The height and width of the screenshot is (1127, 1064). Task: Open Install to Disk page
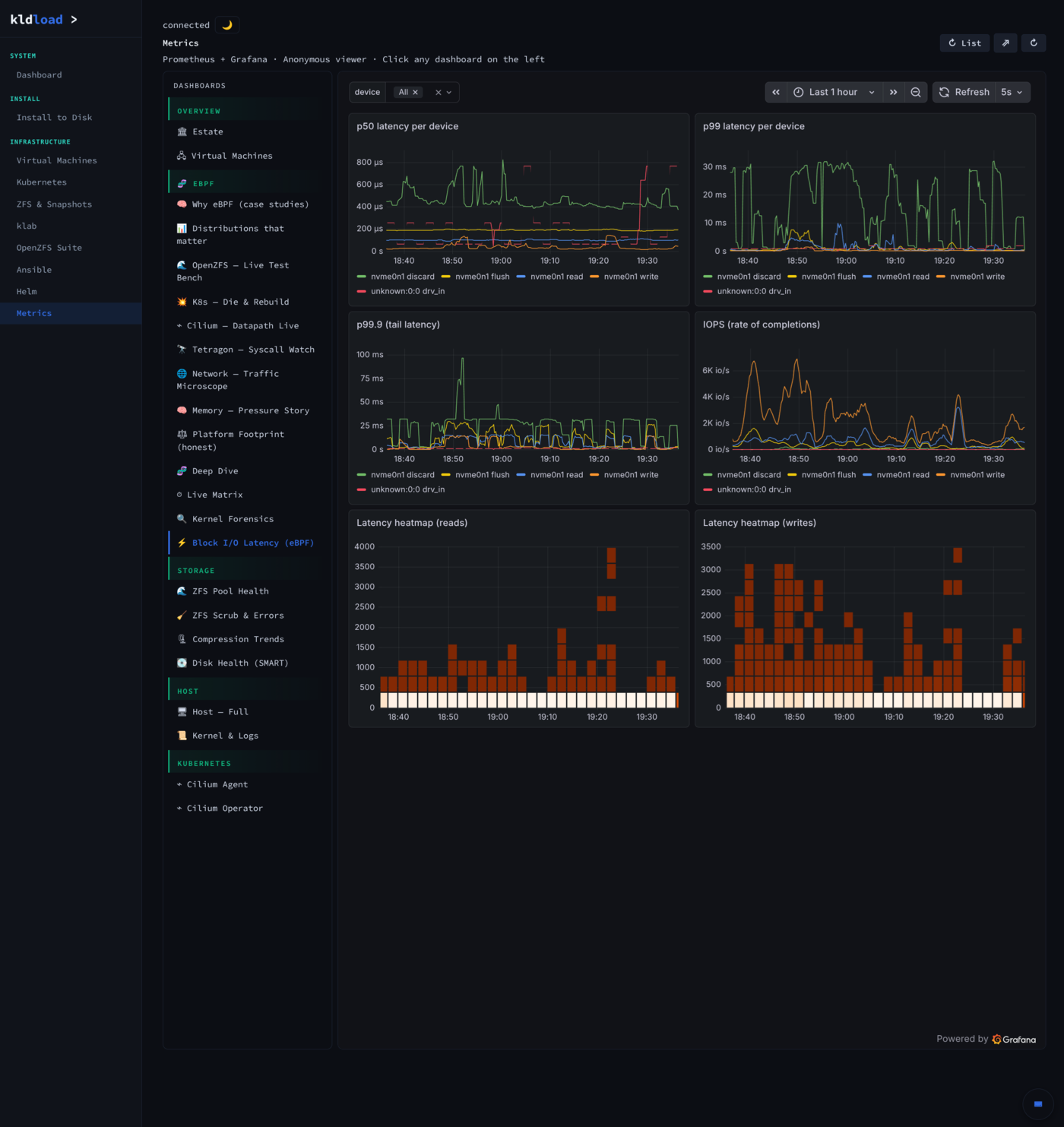click(71, 118)
